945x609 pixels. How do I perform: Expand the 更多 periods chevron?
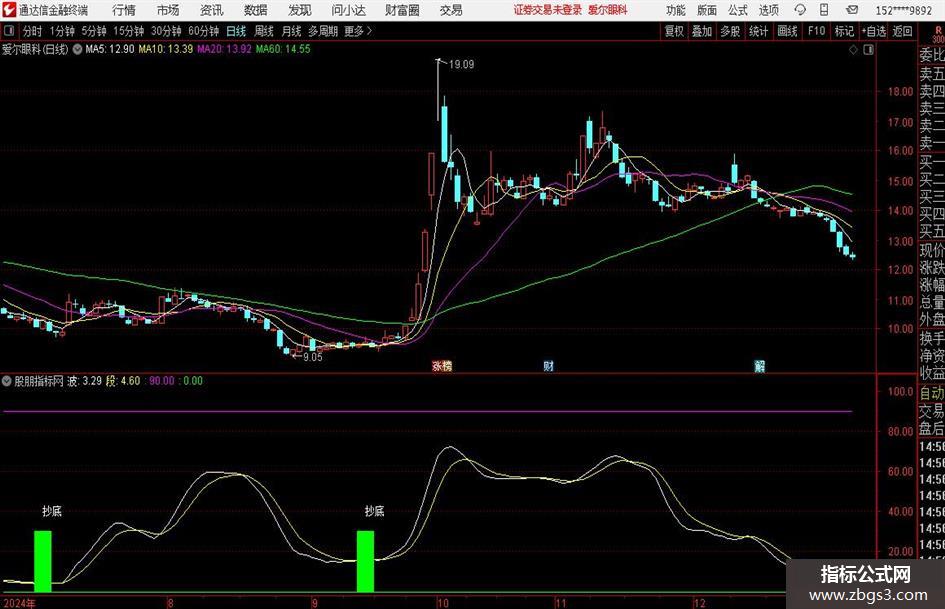[370, 30]
